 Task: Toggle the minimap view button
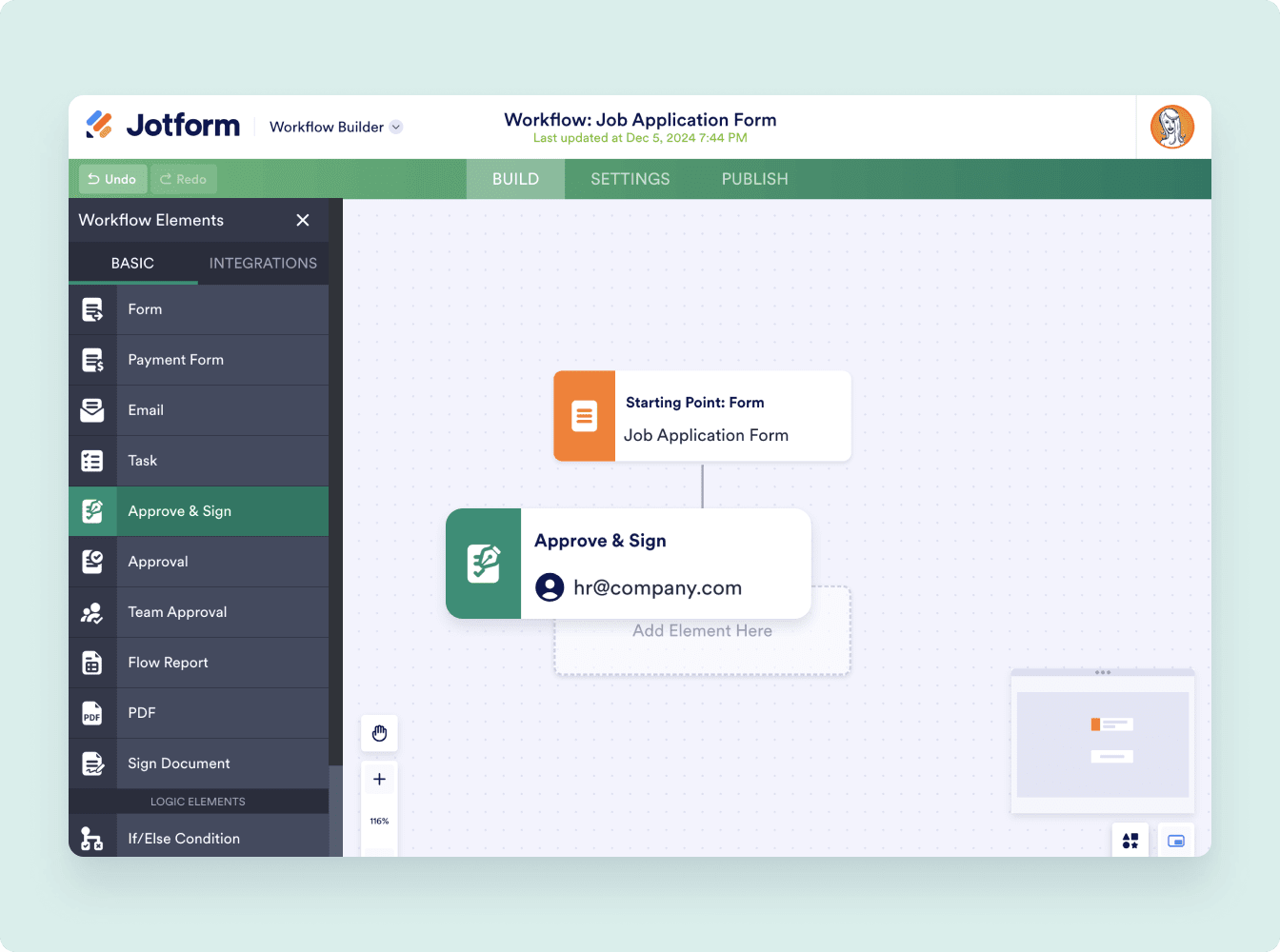point(1176,841)
